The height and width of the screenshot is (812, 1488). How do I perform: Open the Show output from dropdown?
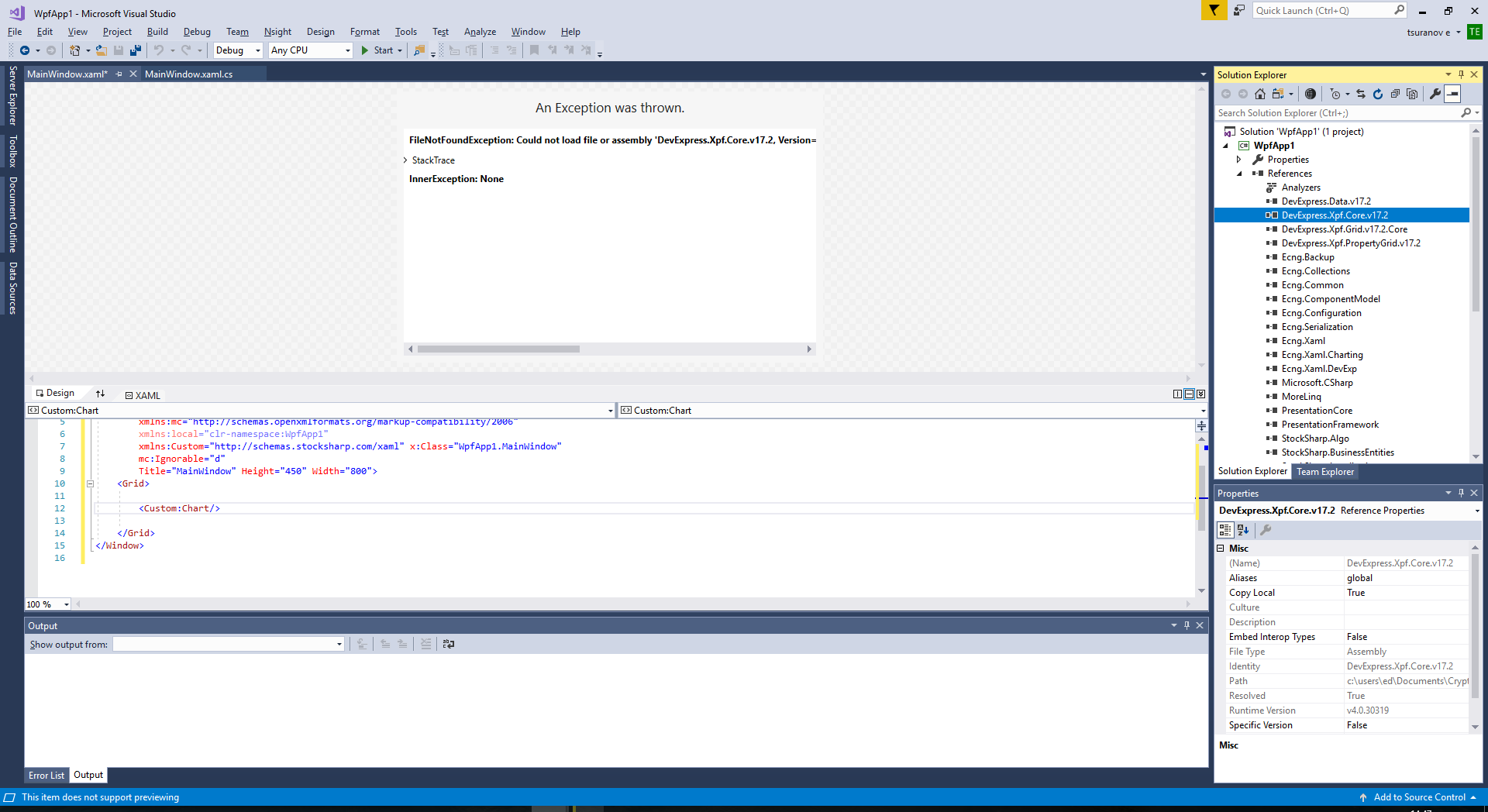point(339,645)
